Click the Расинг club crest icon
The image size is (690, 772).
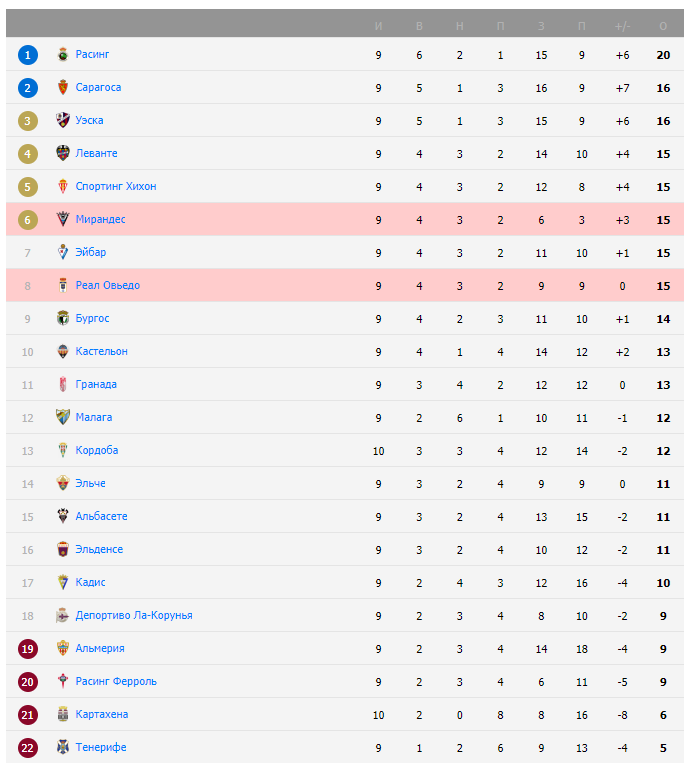point(62,54)
